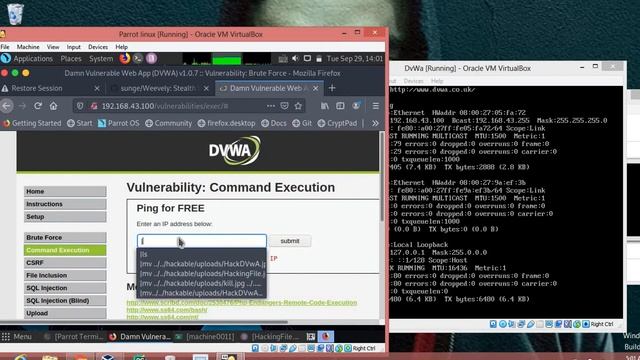Go to Firefox home page
Image resolution: width=640 pixels, height=360 pixels.
pos(53,106)
